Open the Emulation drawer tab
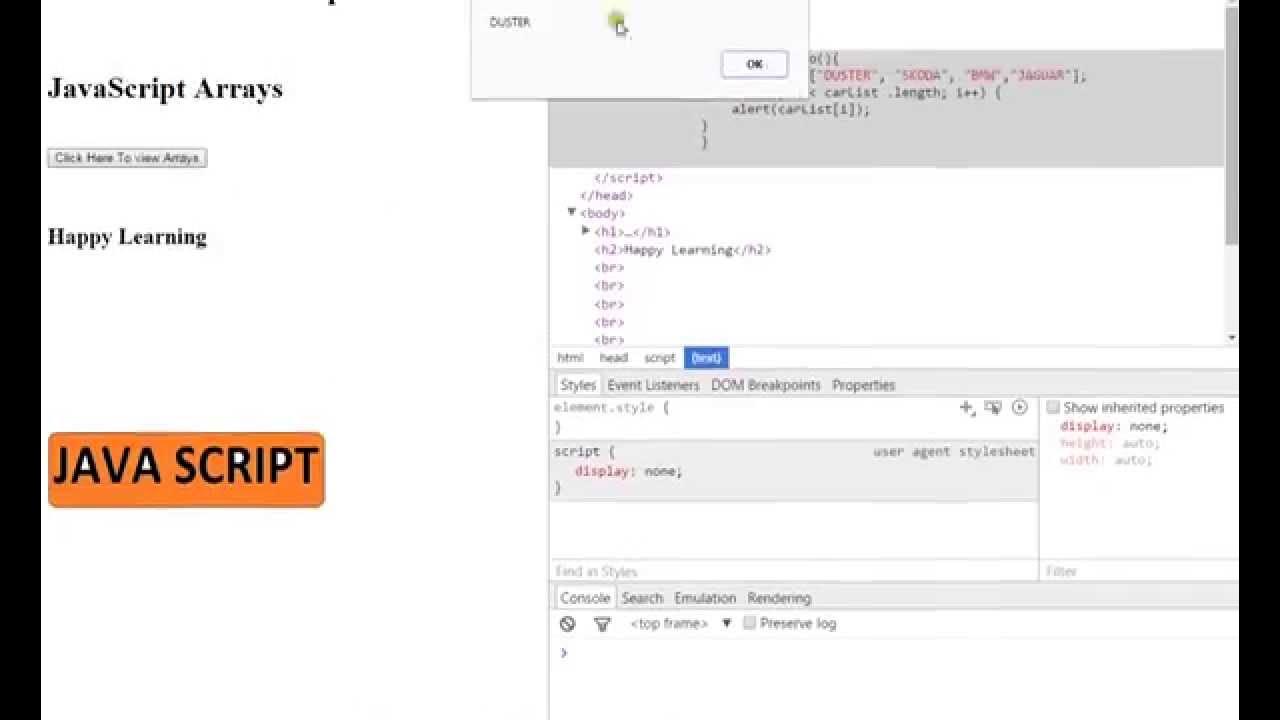Screen dimensions: 1280x720 click(705, 598)
